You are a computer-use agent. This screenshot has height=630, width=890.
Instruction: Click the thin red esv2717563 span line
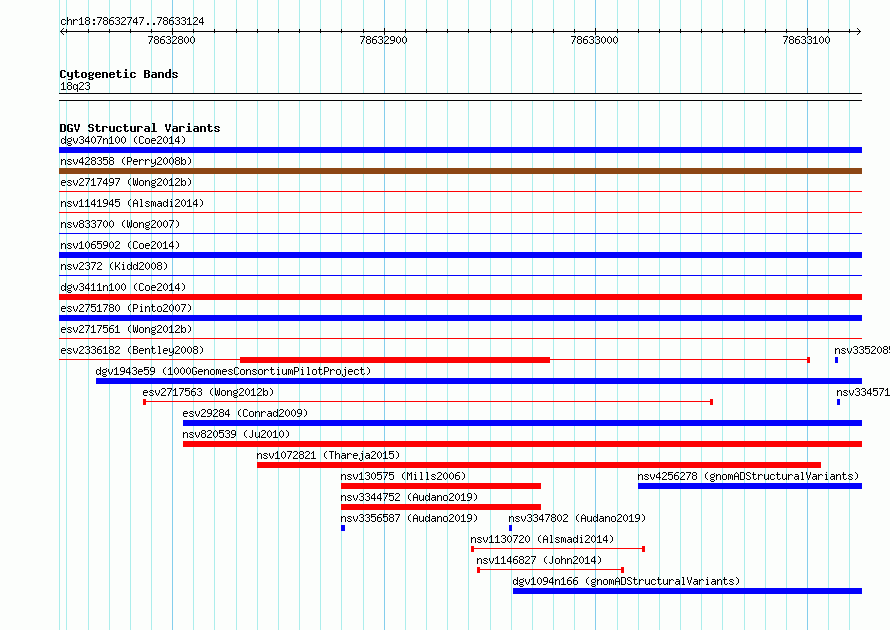tap(428, 402)
